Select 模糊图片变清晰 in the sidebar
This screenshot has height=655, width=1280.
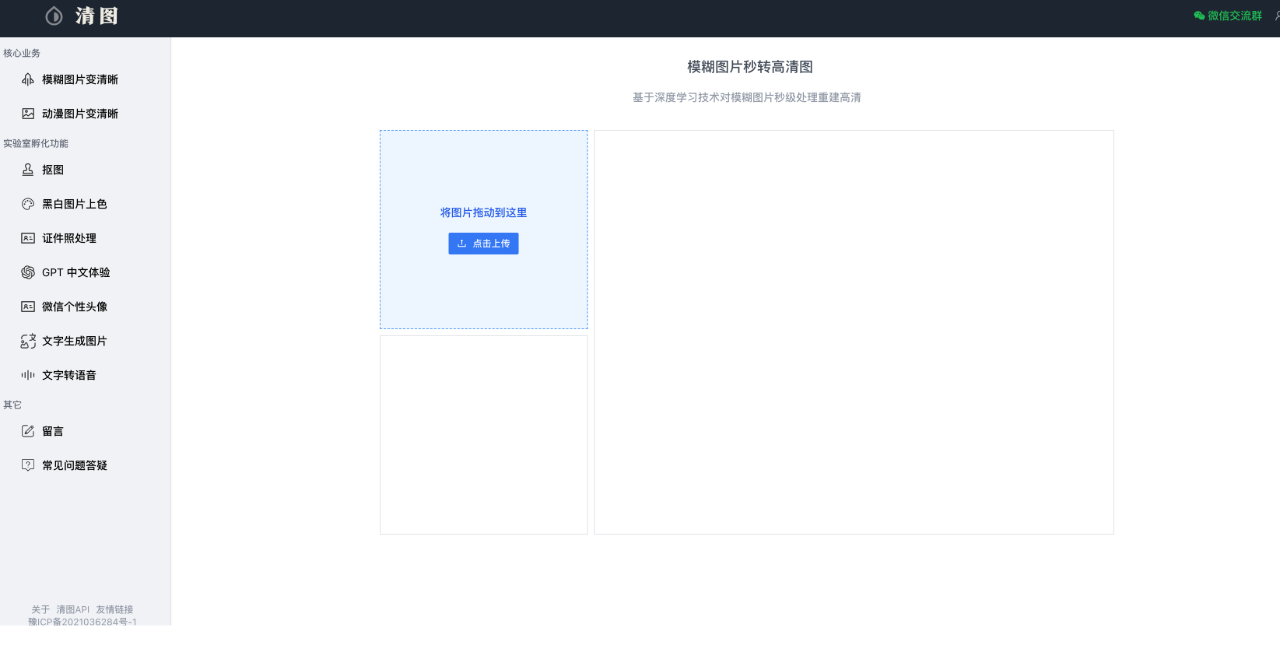pos(80,79)
